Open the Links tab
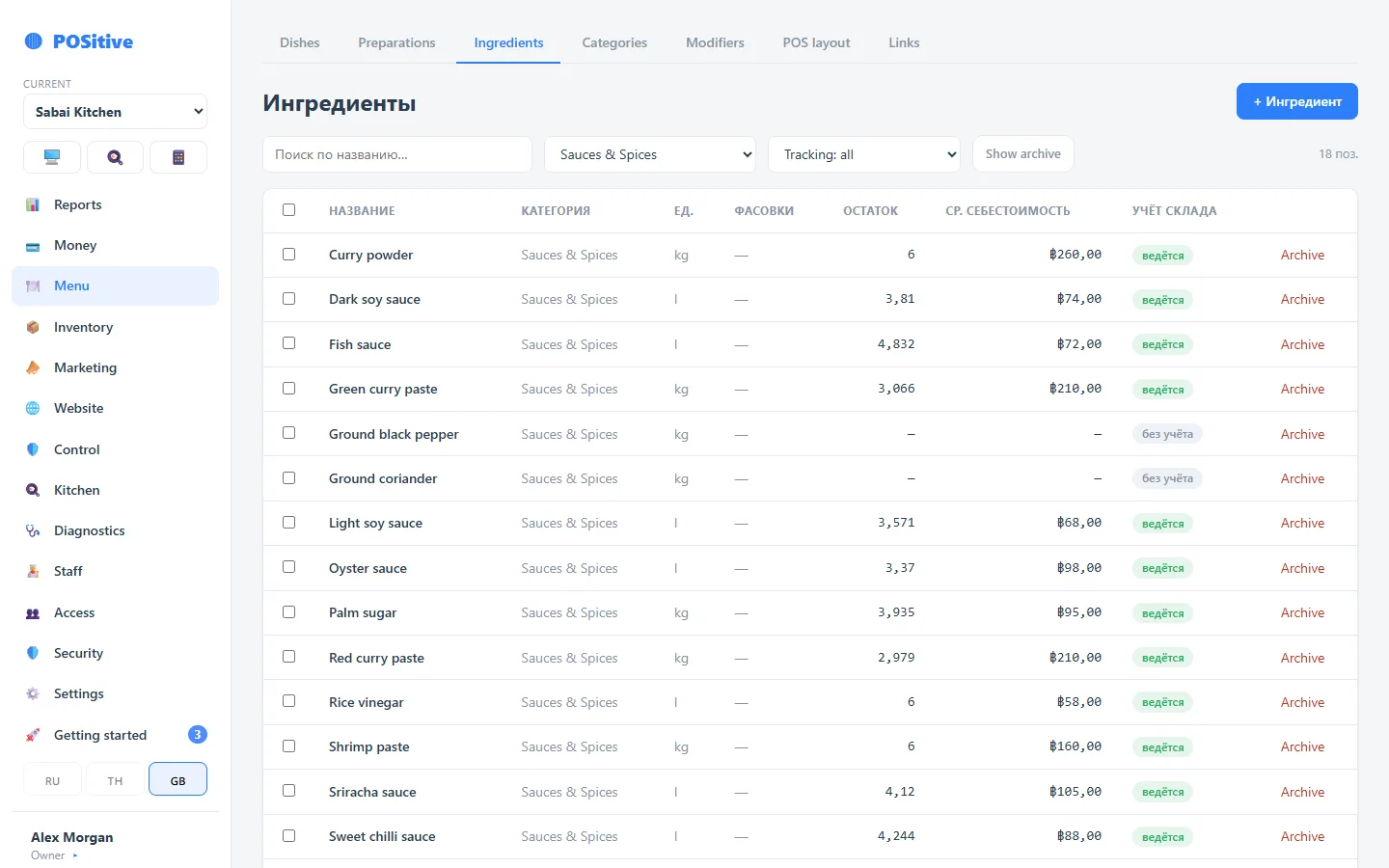 [x=904, y=42]
